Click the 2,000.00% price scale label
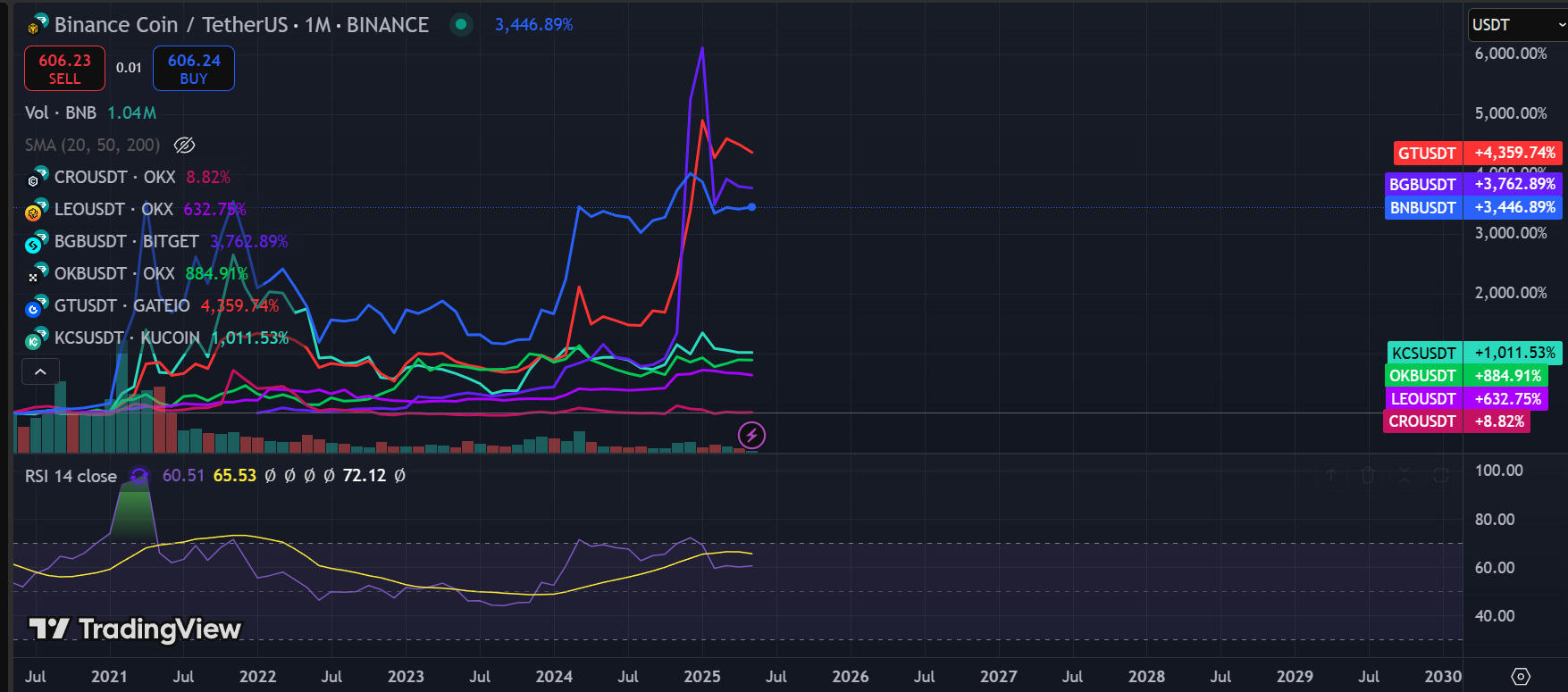Viewport: 1568px width, 692px height. click(1511, 293)
